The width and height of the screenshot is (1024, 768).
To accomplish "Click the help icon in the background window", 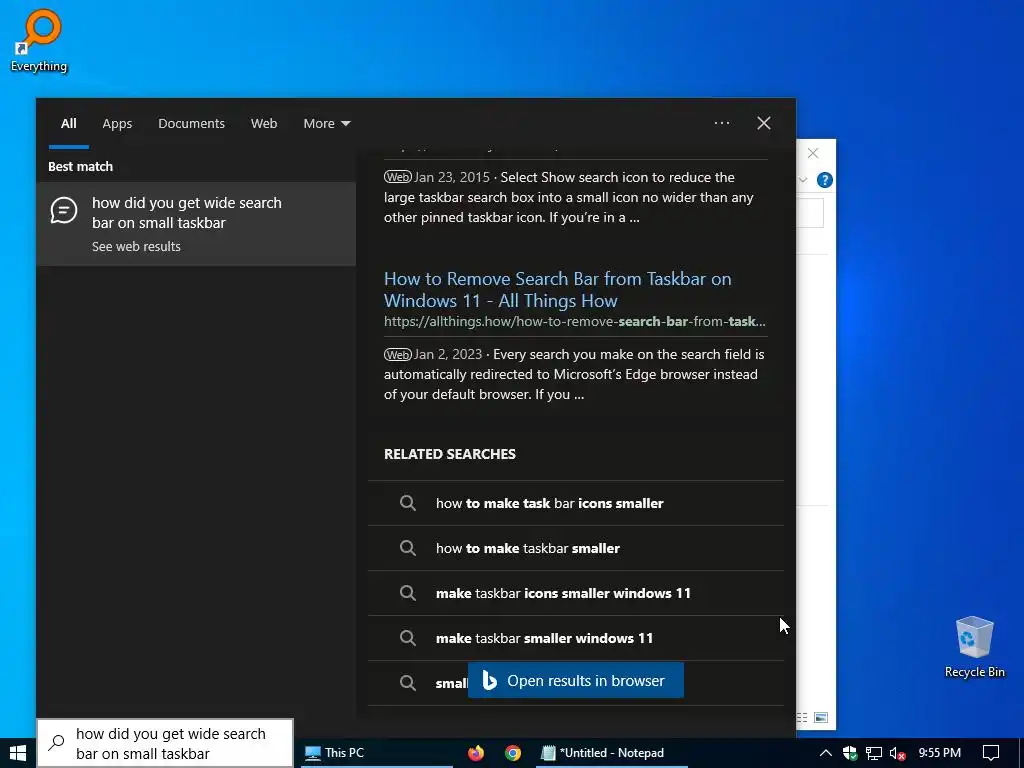I will pos(825,180).
